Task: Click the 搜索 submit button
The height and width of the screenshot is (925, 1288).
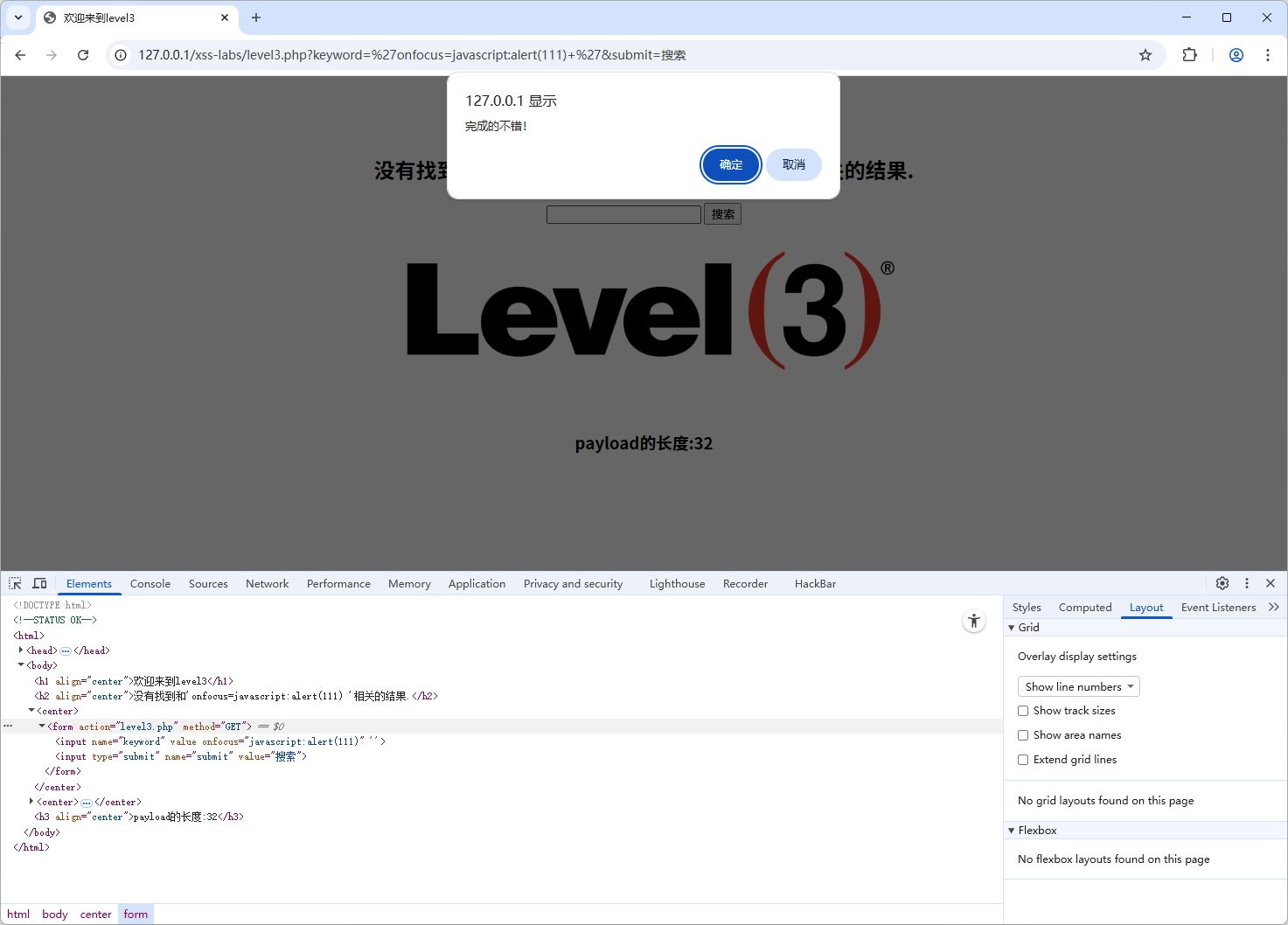Action: [x=723, y=214]
